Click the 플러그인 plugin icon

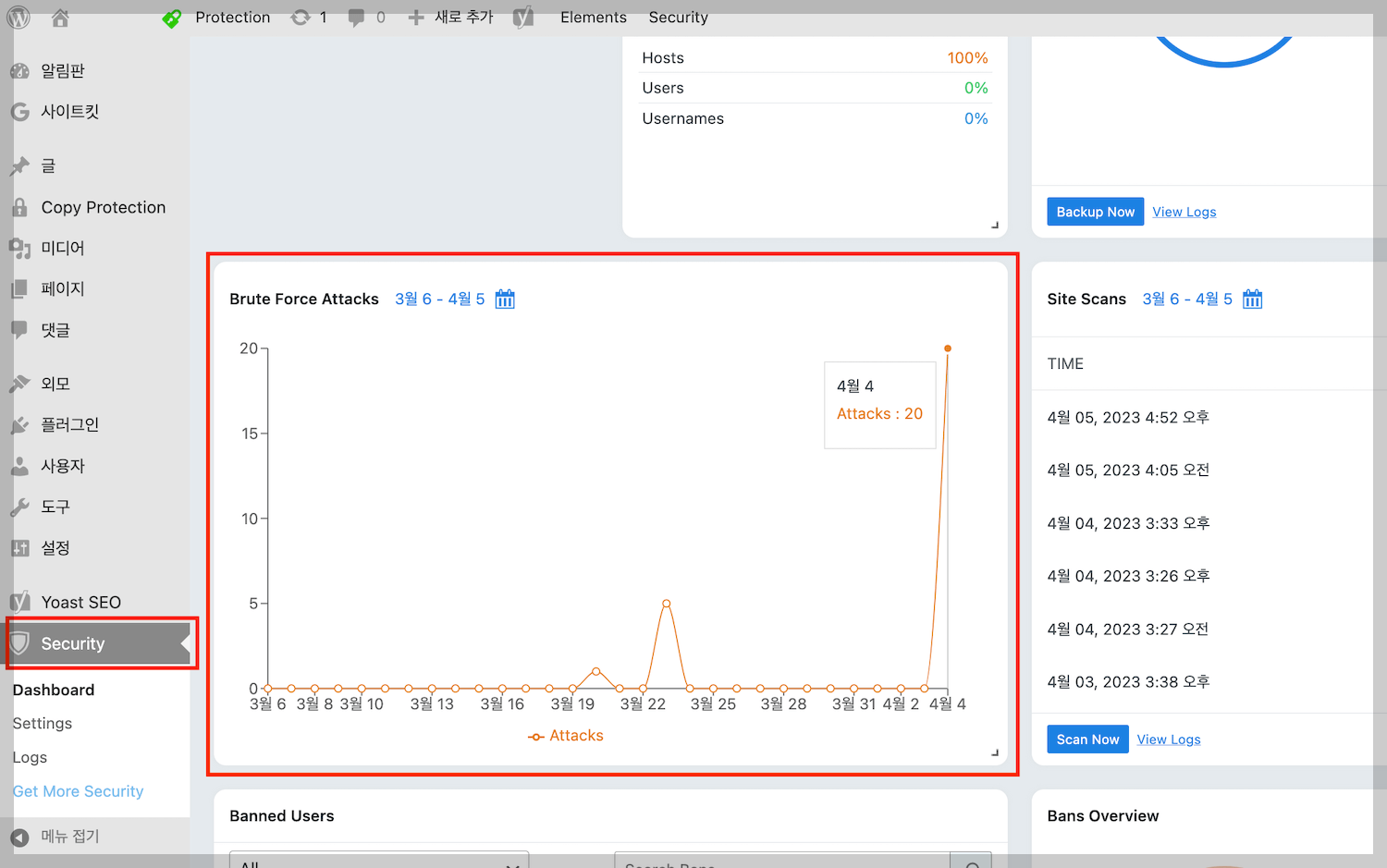coord(19,425)
